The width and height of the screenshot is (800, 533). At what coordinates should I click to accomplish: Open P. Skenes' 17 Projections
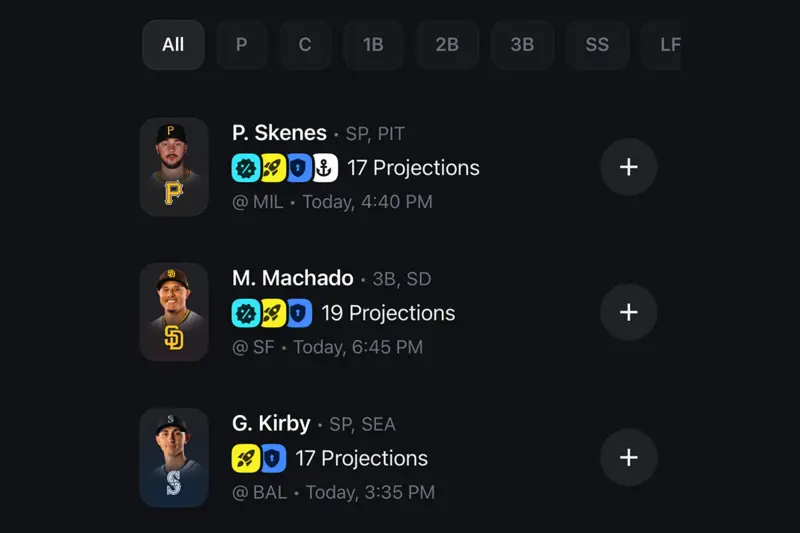click(413, 168)
